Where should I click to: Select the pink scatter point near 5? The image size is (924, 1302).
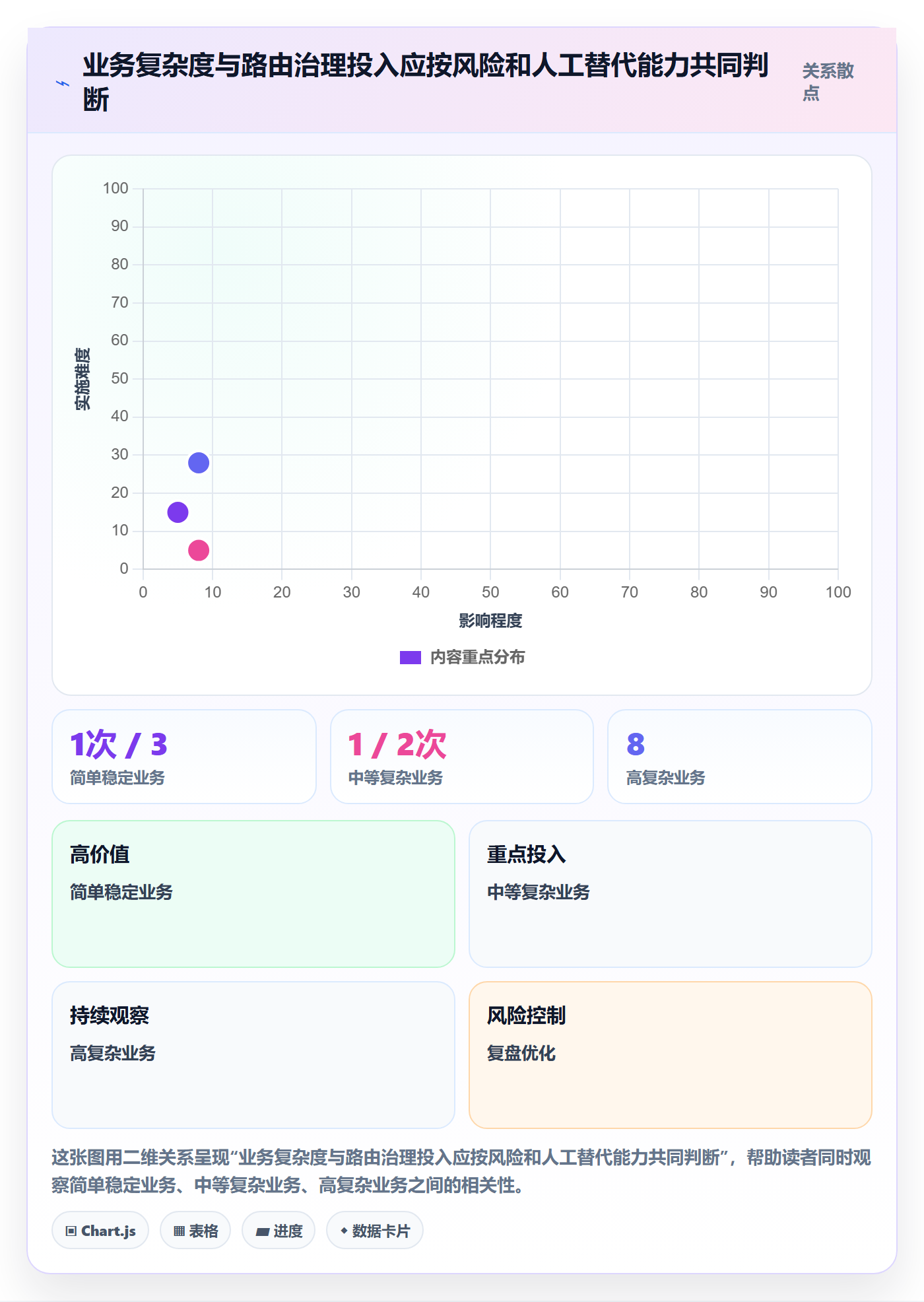pyautogui.click(x=199, y=550)
